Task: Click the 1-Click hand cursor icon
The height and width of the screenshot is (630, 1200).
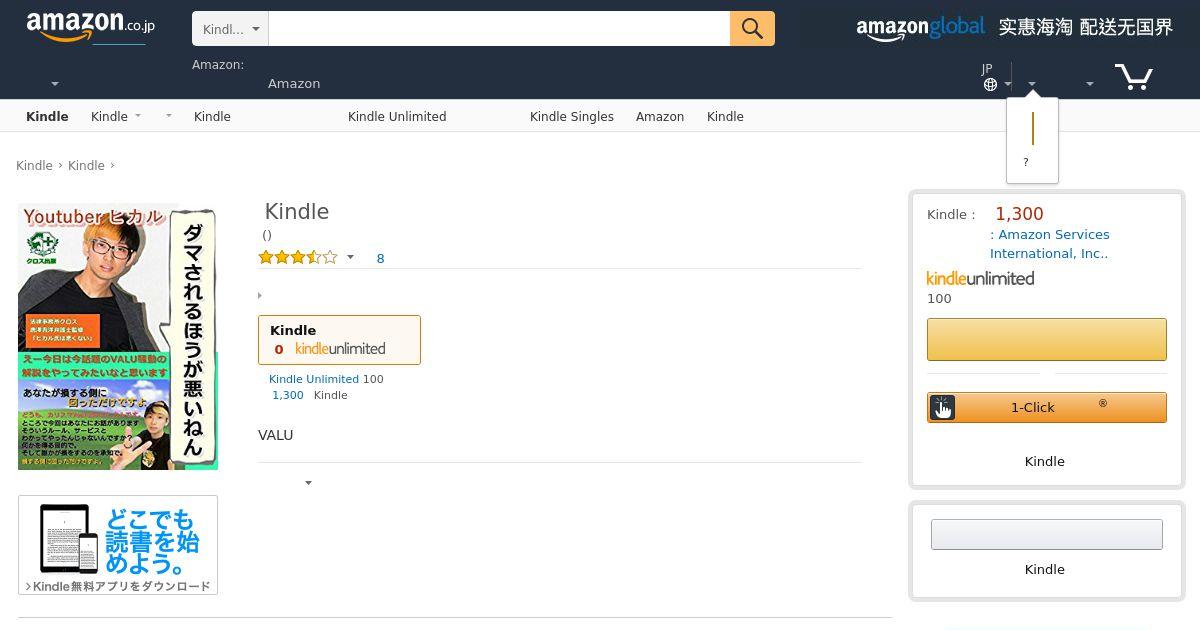Action: [942, 407]
